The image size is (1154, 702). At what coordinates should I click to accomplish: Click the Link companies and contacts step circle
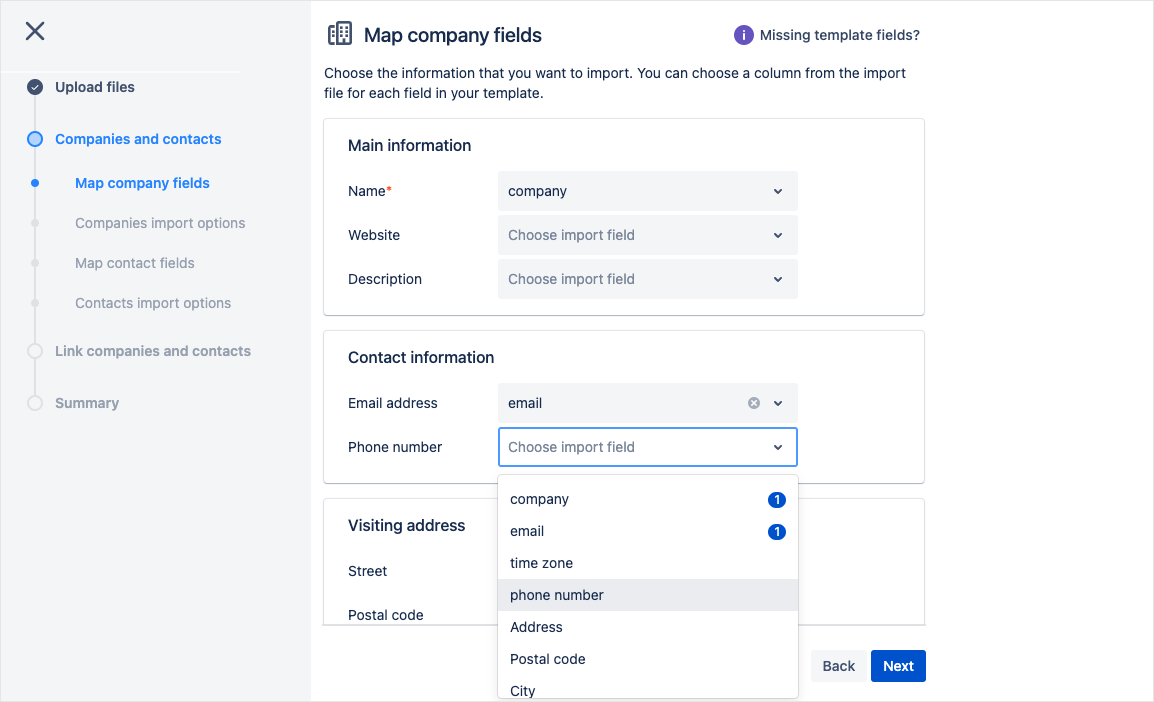click(35, 351)
